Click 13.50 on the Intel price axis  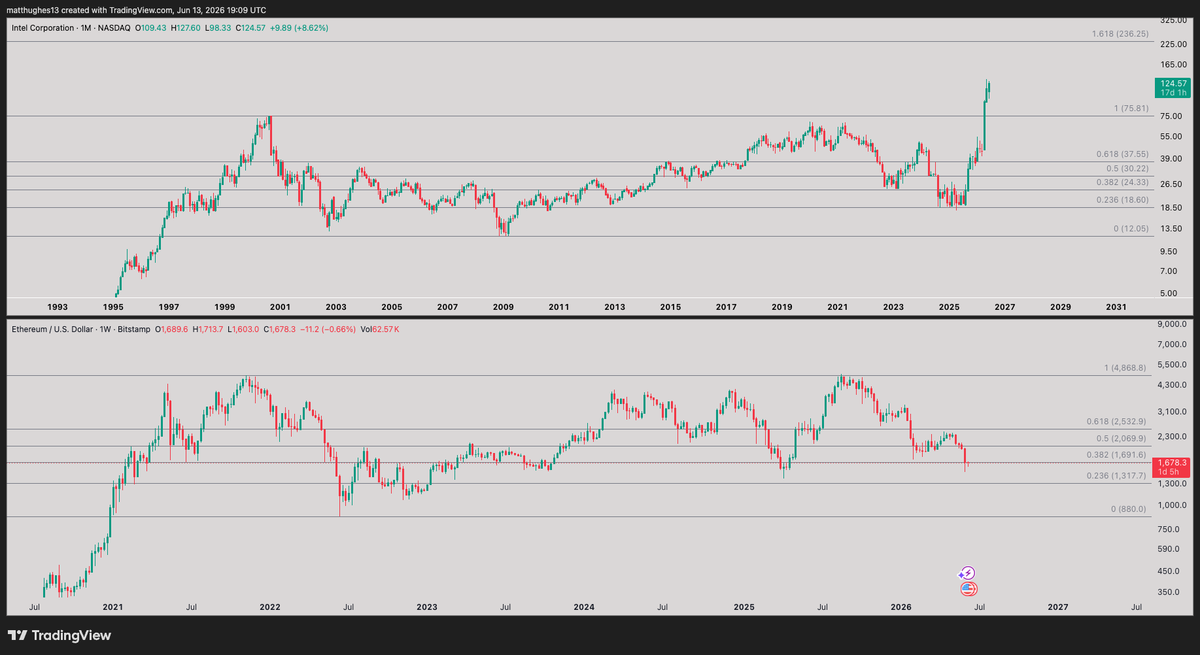pos(1172,229)
